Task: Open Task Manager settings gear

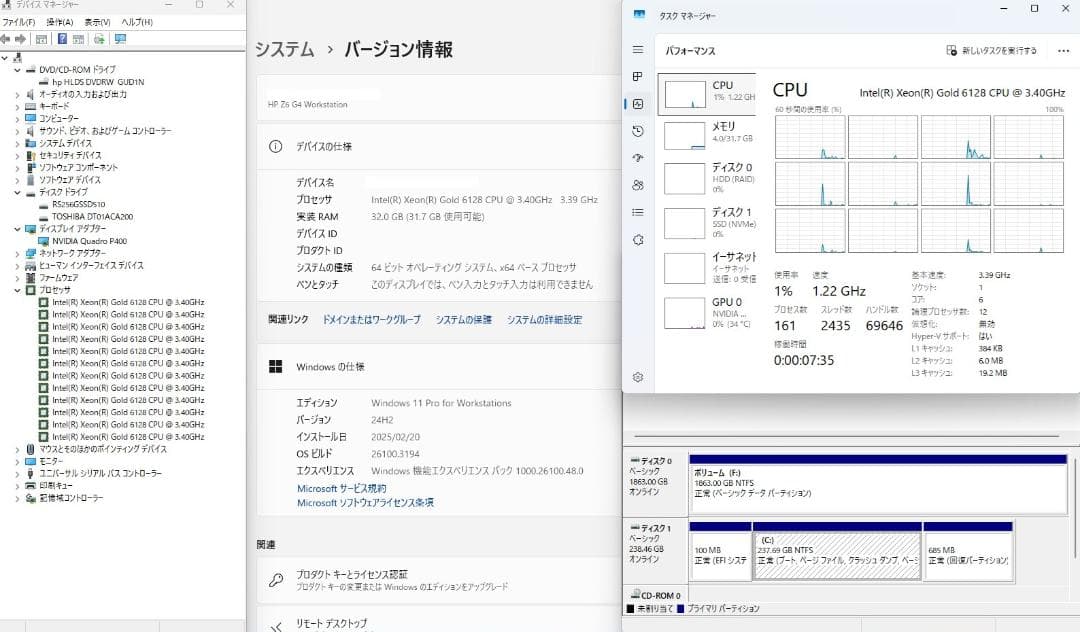Action: pos(637,378)
